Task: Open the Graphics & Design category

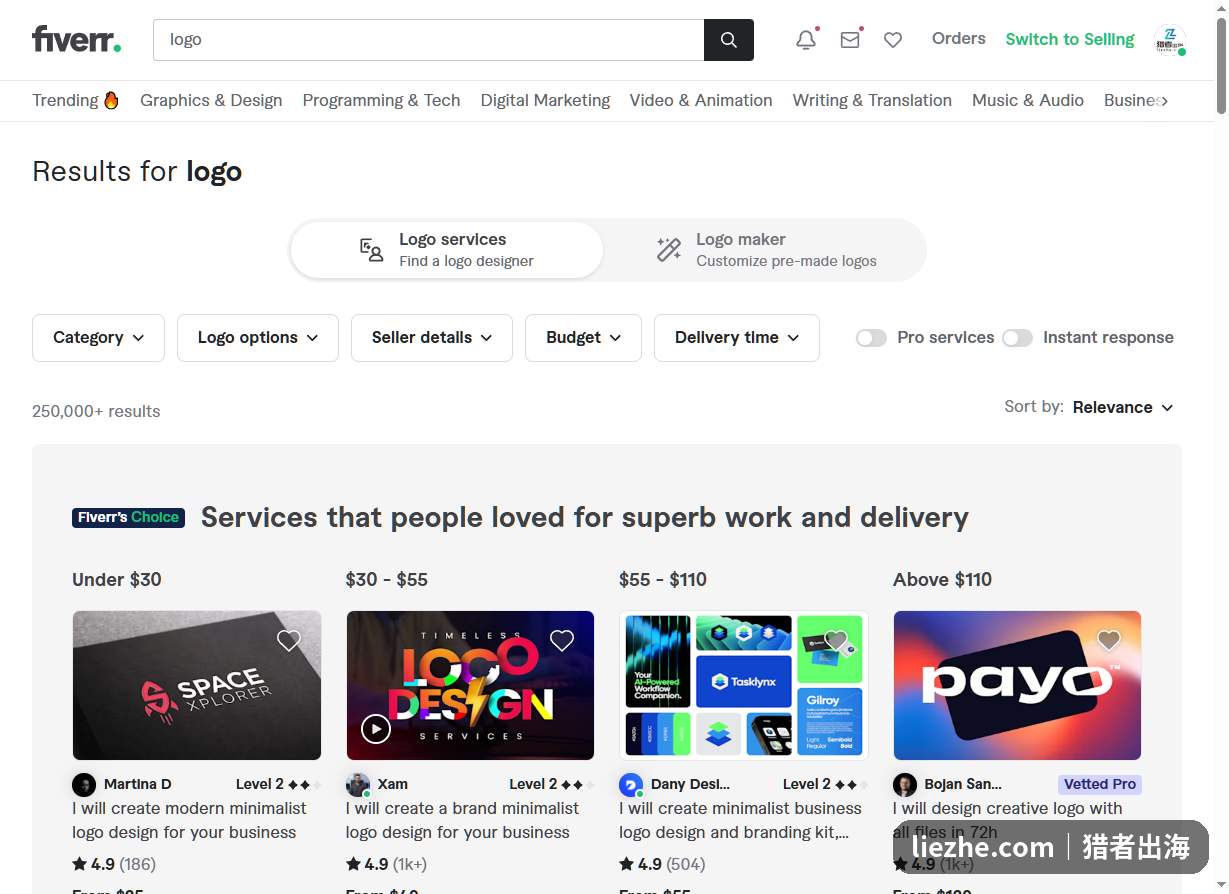Action: pyautogui.click(x=211, y=100)
